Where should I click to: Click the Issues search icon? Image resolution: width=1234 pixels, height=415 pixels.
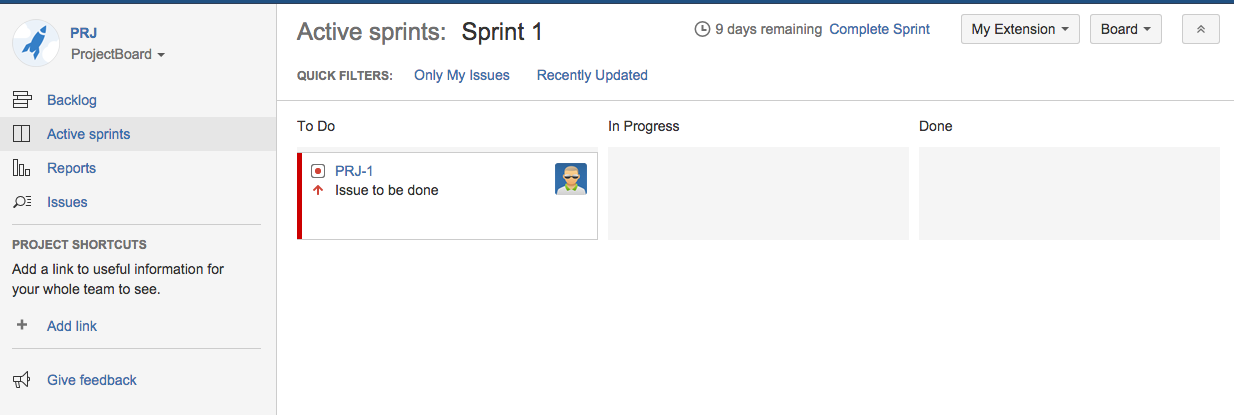point(22,202)
